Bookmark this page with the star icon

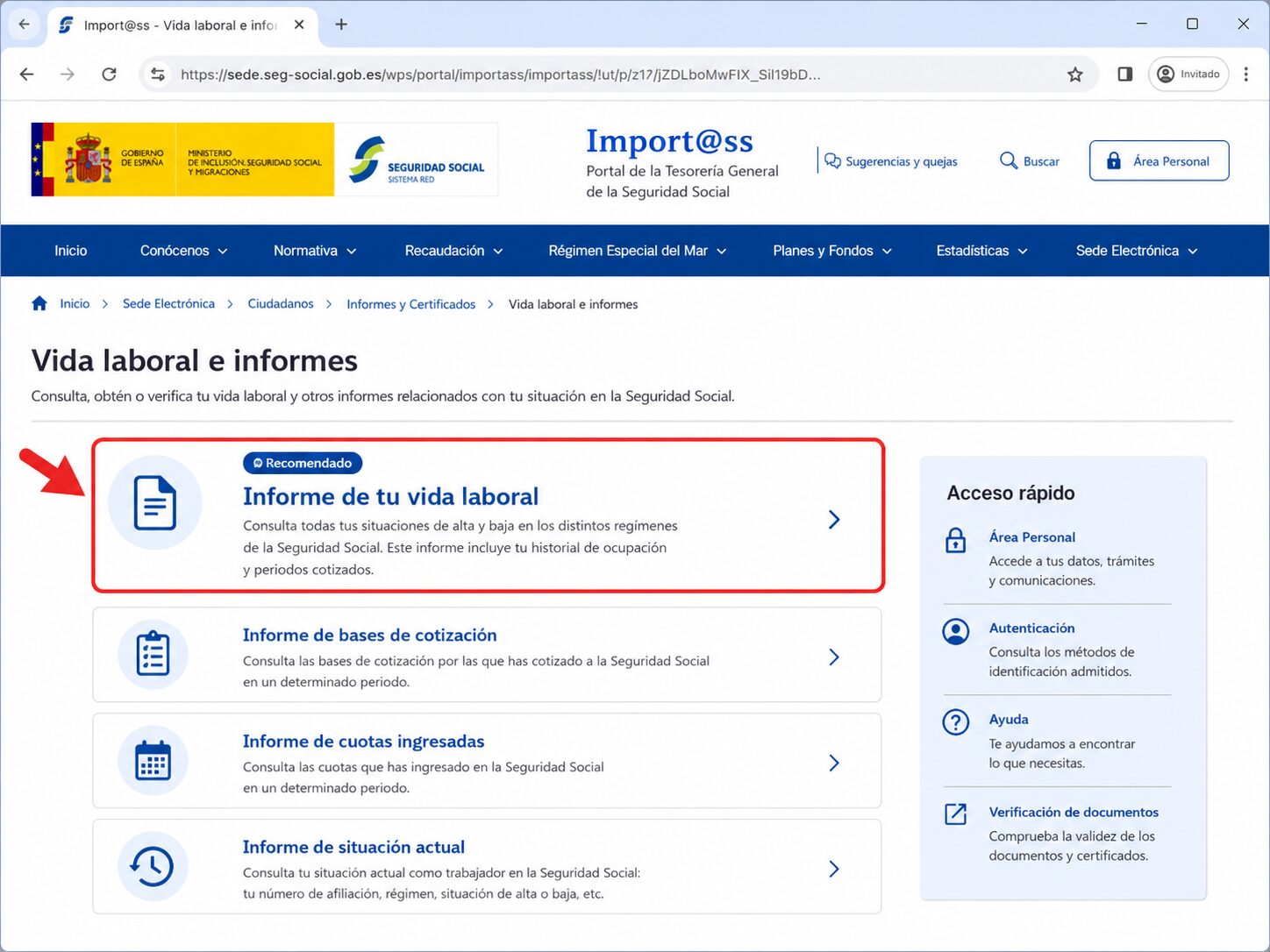1075,75
